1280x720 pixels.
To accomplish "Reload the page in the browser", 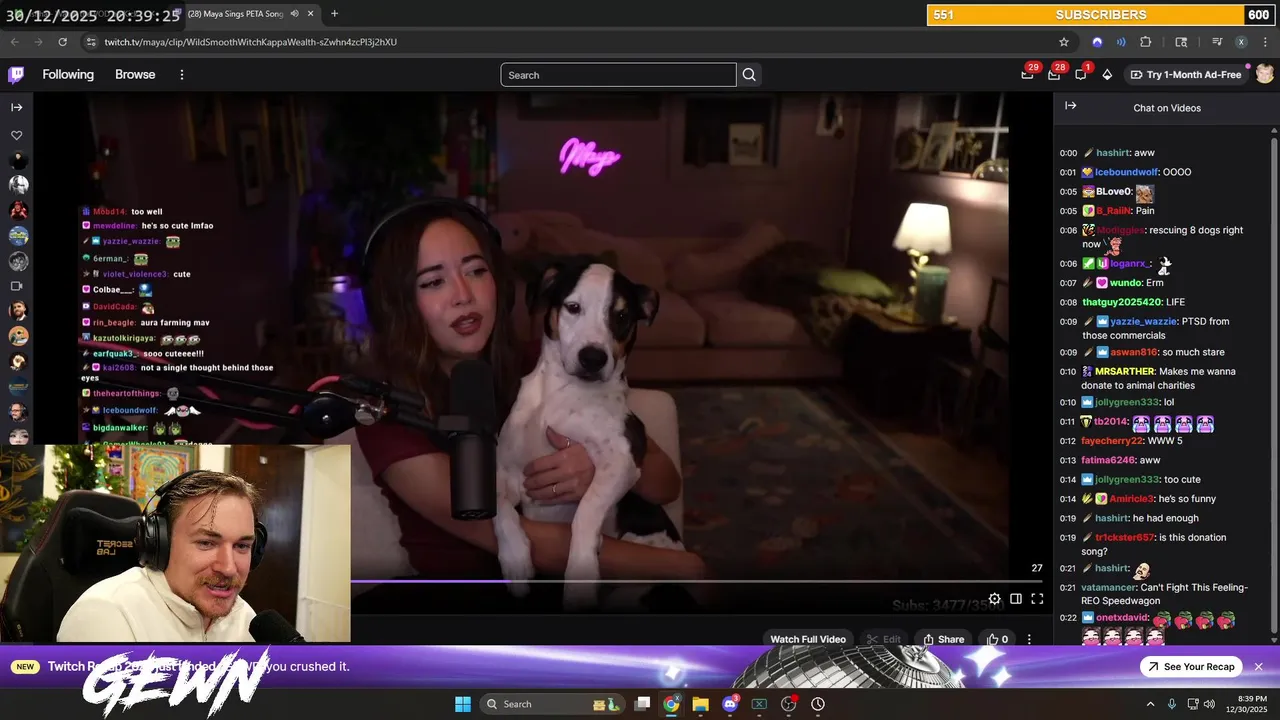I will pyautogui.click(x=62, y=42).
